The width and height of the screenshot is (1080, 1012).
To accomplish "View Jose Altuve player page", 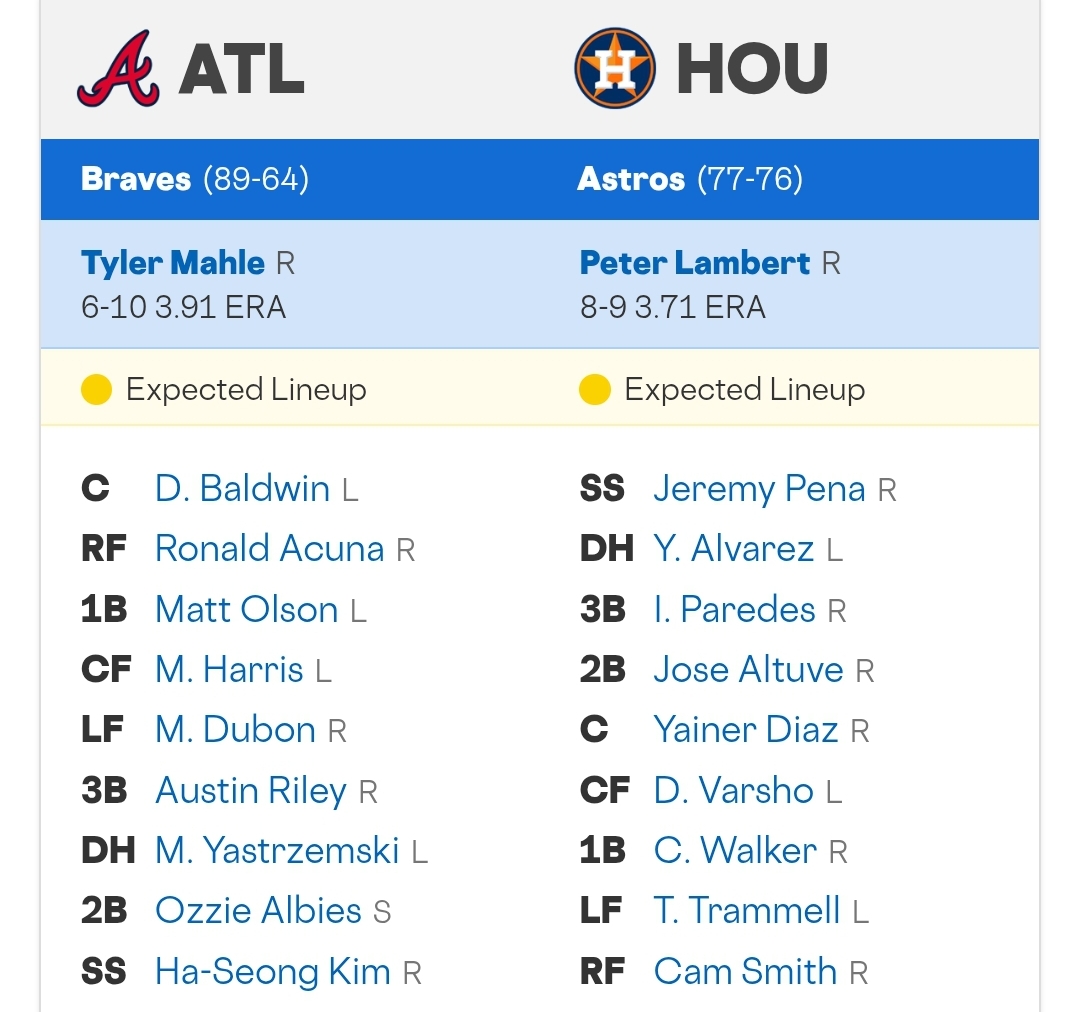I will (x=748, y=670).
